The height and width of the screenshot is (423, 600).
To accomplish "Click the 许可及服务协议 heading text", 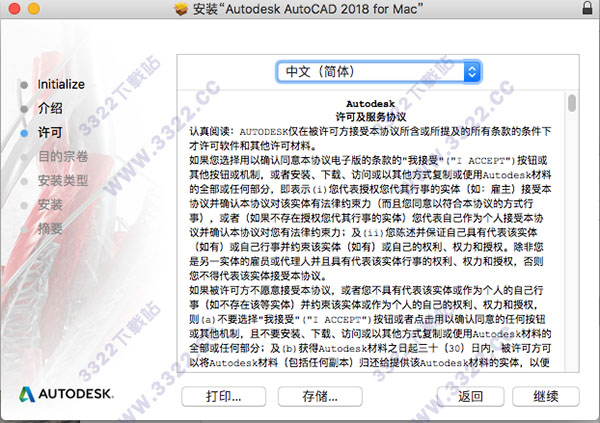I will coord(370,117).
